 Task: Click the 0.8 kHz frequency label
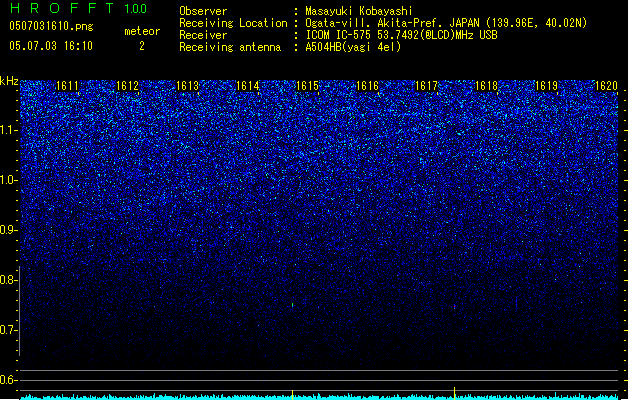[x=9, y=280]
